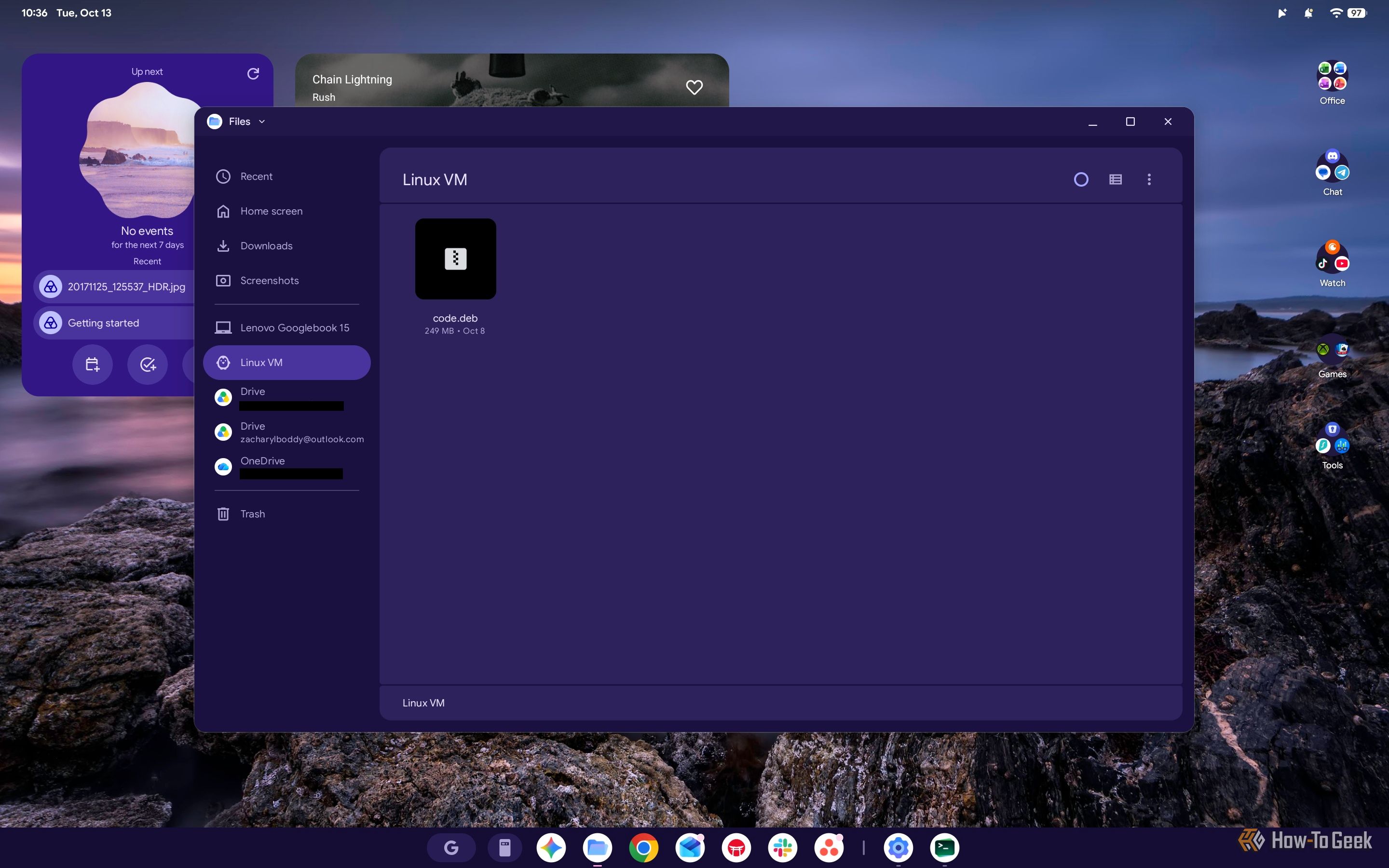Toggle the select-all circle in Linux VM header
This screenshot has width=1389, height=868.
pos(1081,180)
